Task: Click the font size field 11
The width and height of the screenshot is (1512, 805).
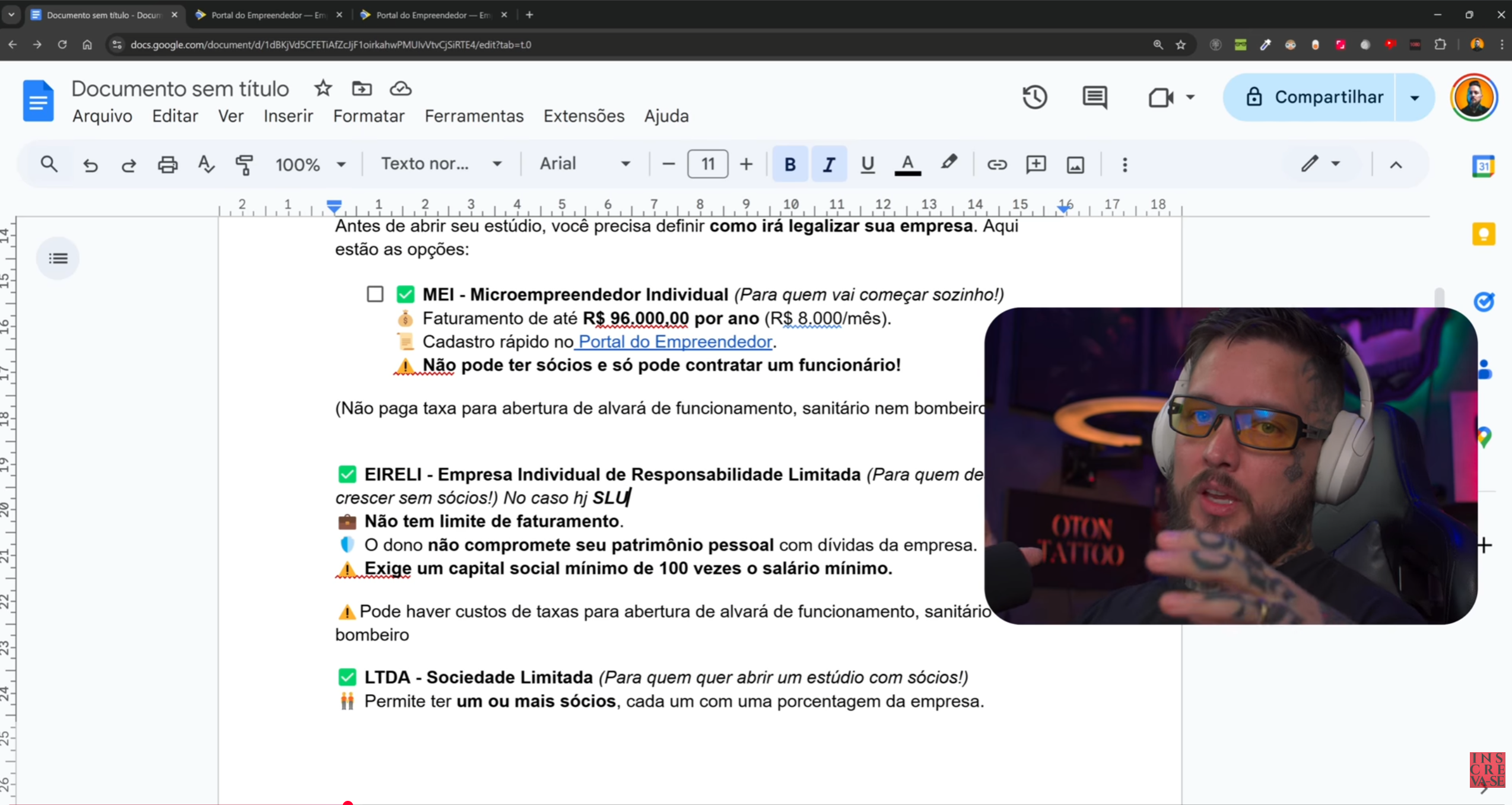Action: (x=707, y=164)
